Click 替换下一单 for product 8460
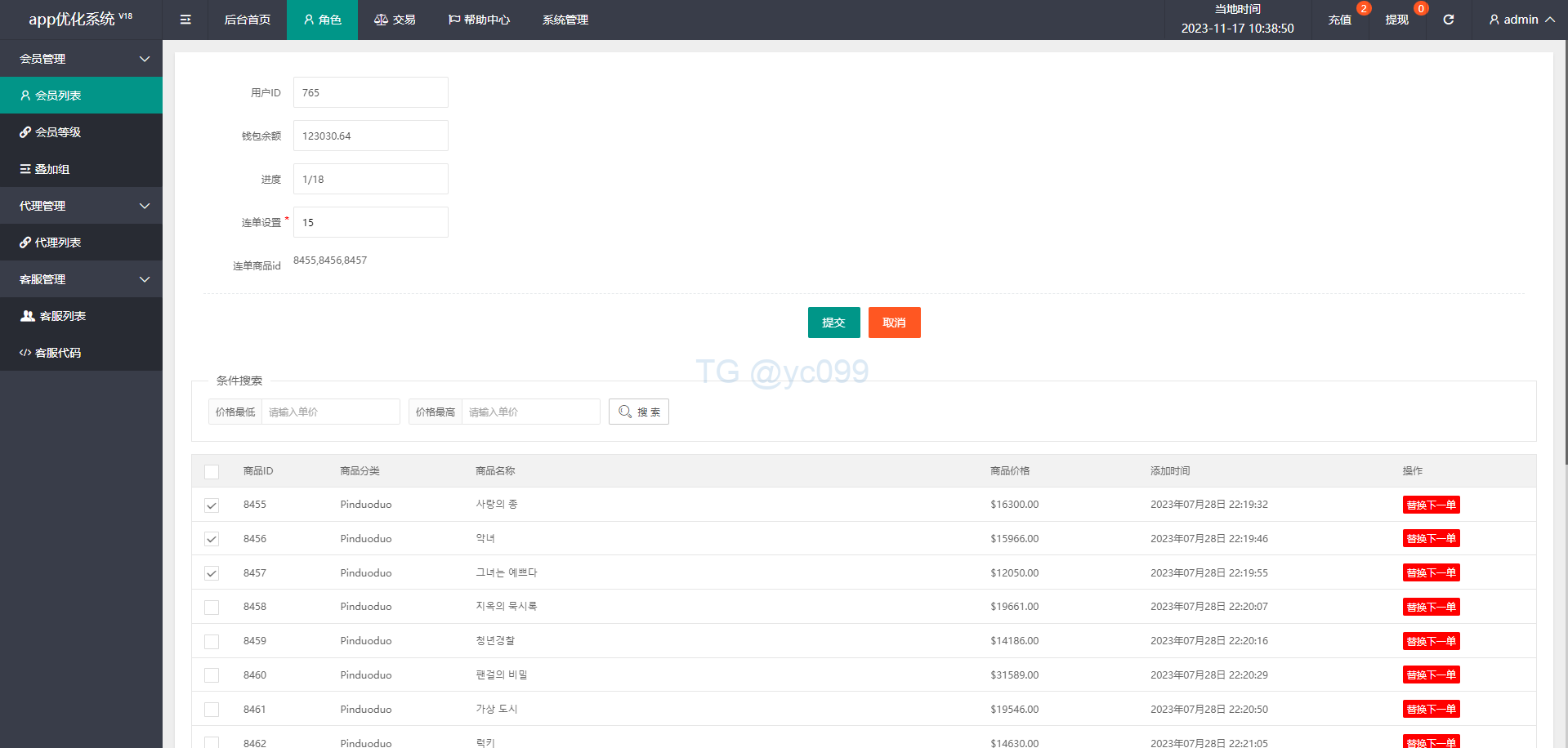The width and height of the screenshot is (1568, 748). pos(1431,675)
